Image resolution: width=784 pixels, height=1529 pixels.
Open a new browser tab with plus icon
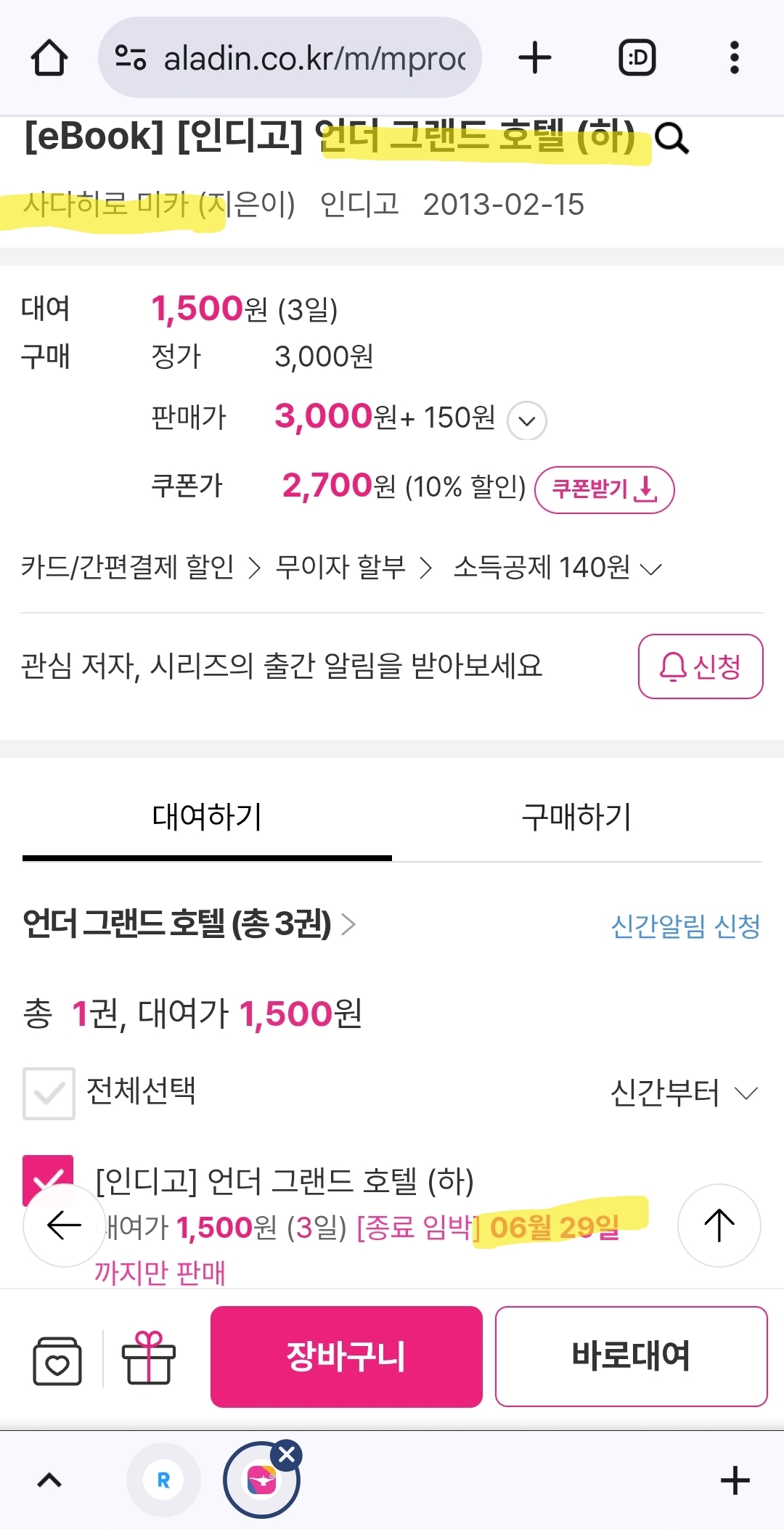535,58
